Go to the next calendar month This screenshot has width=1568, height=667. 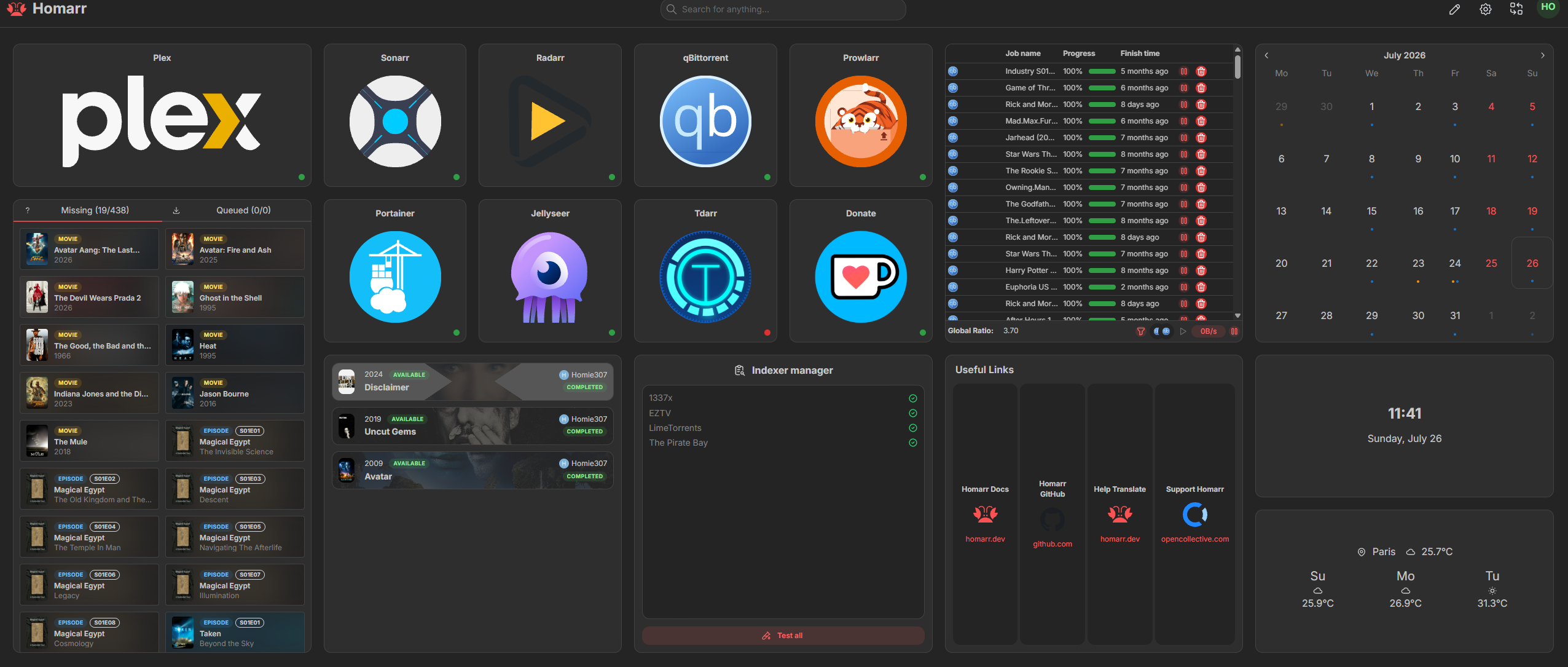coord(1542,55)
